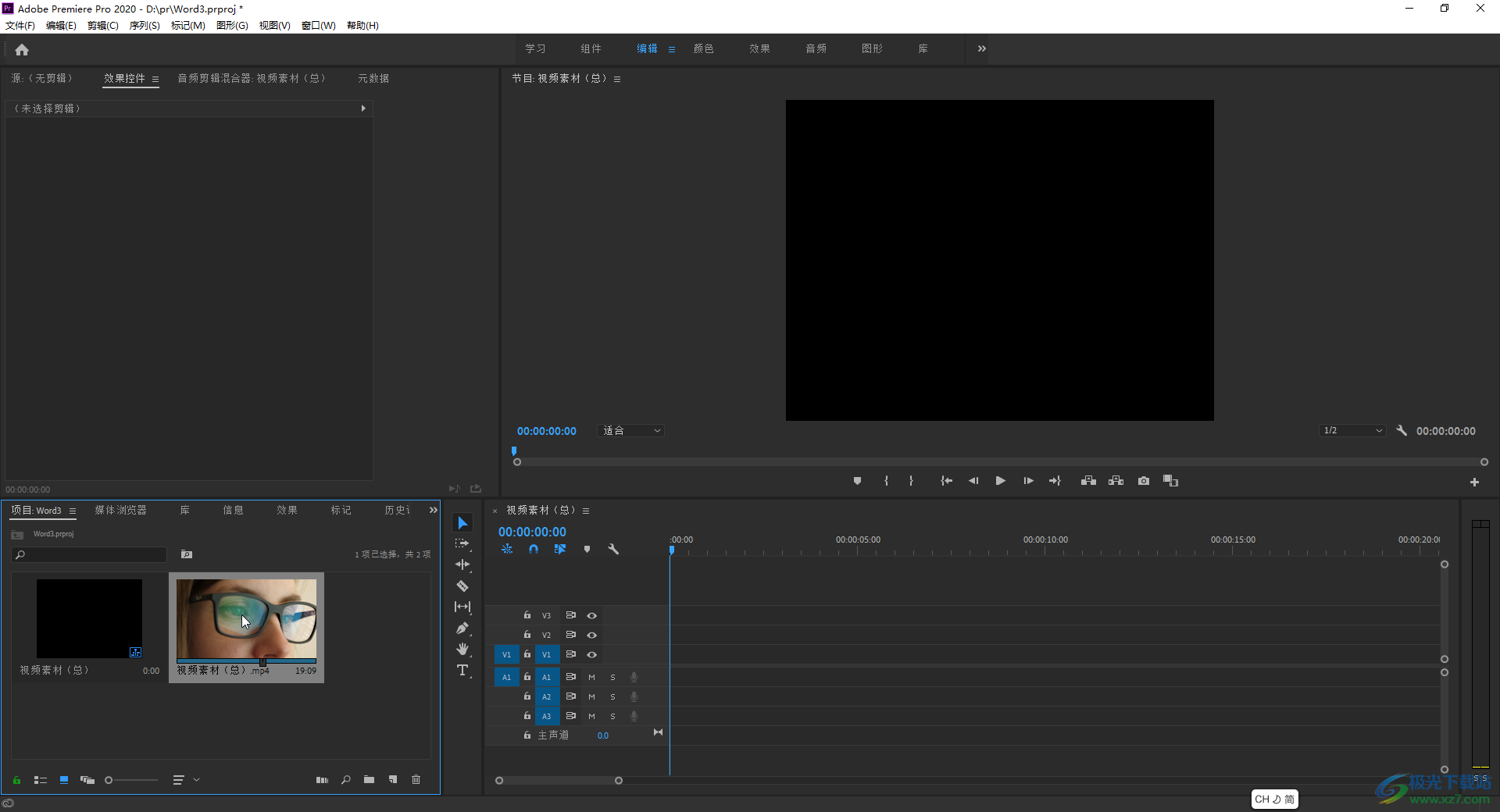Expand the 未选择剪辑 arrow

(x=363, y=109)
